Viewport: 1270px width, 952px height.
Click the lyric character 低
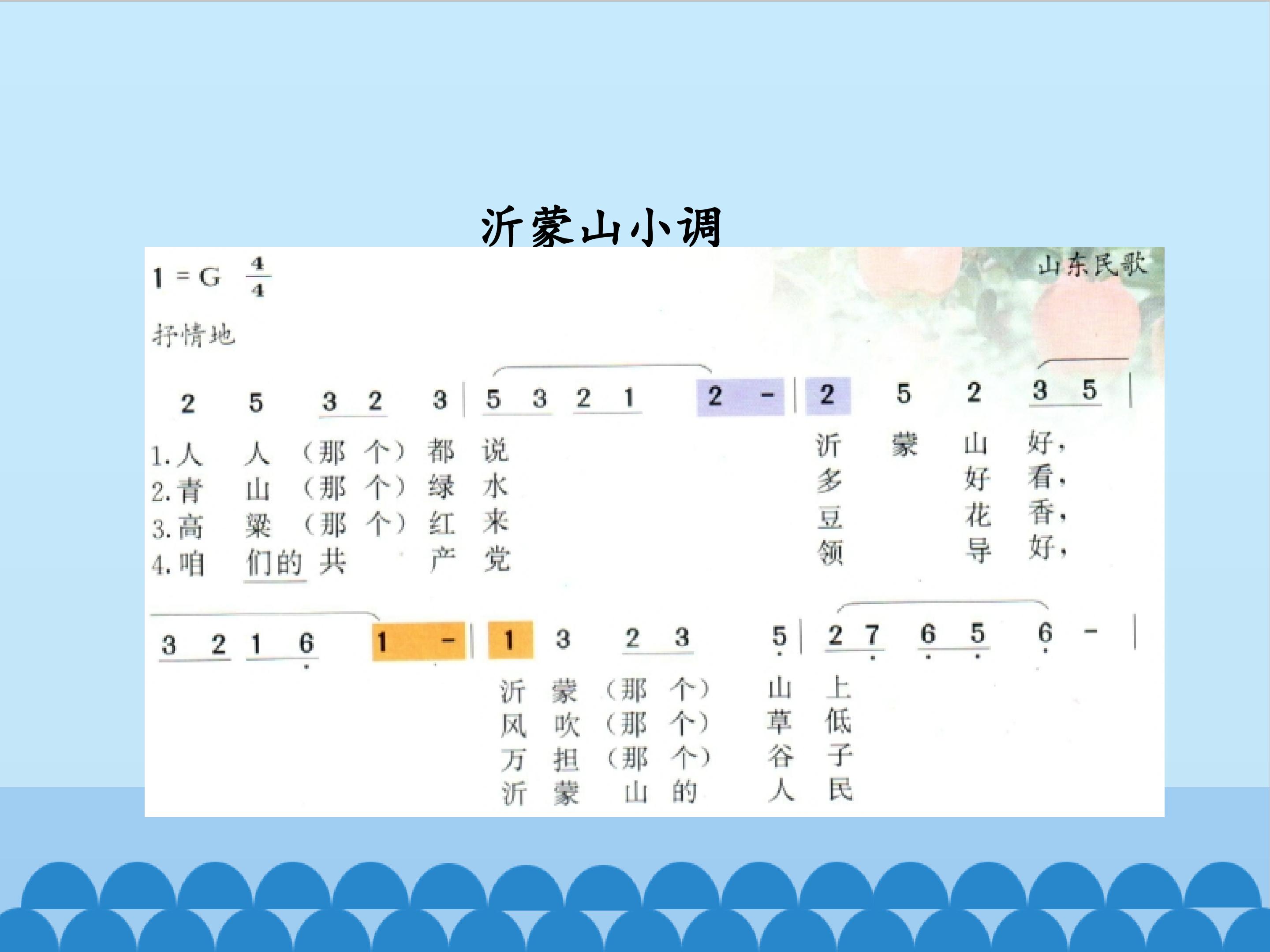pyautogui.click(x=838, y=721)
